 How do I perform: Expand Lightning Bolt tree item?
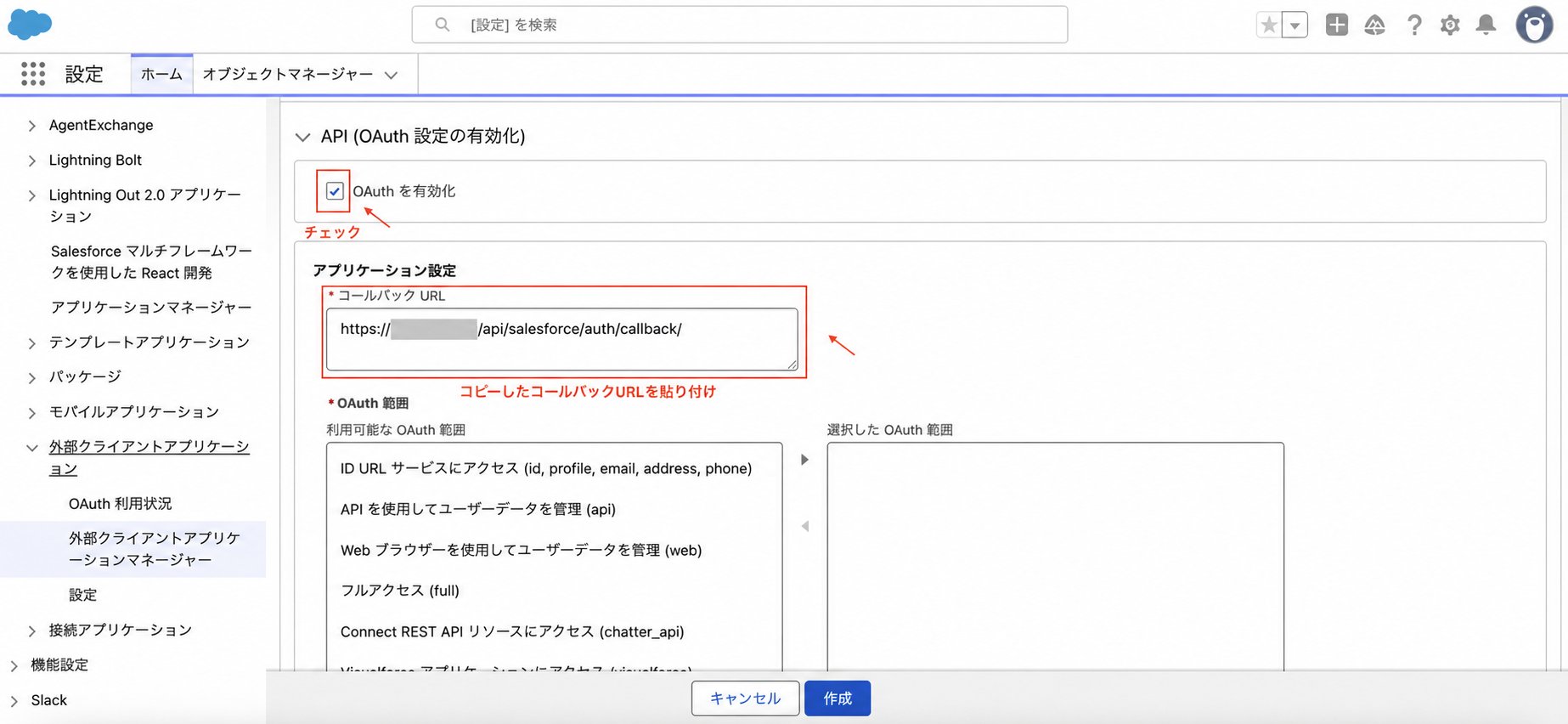tap(31, 161)
